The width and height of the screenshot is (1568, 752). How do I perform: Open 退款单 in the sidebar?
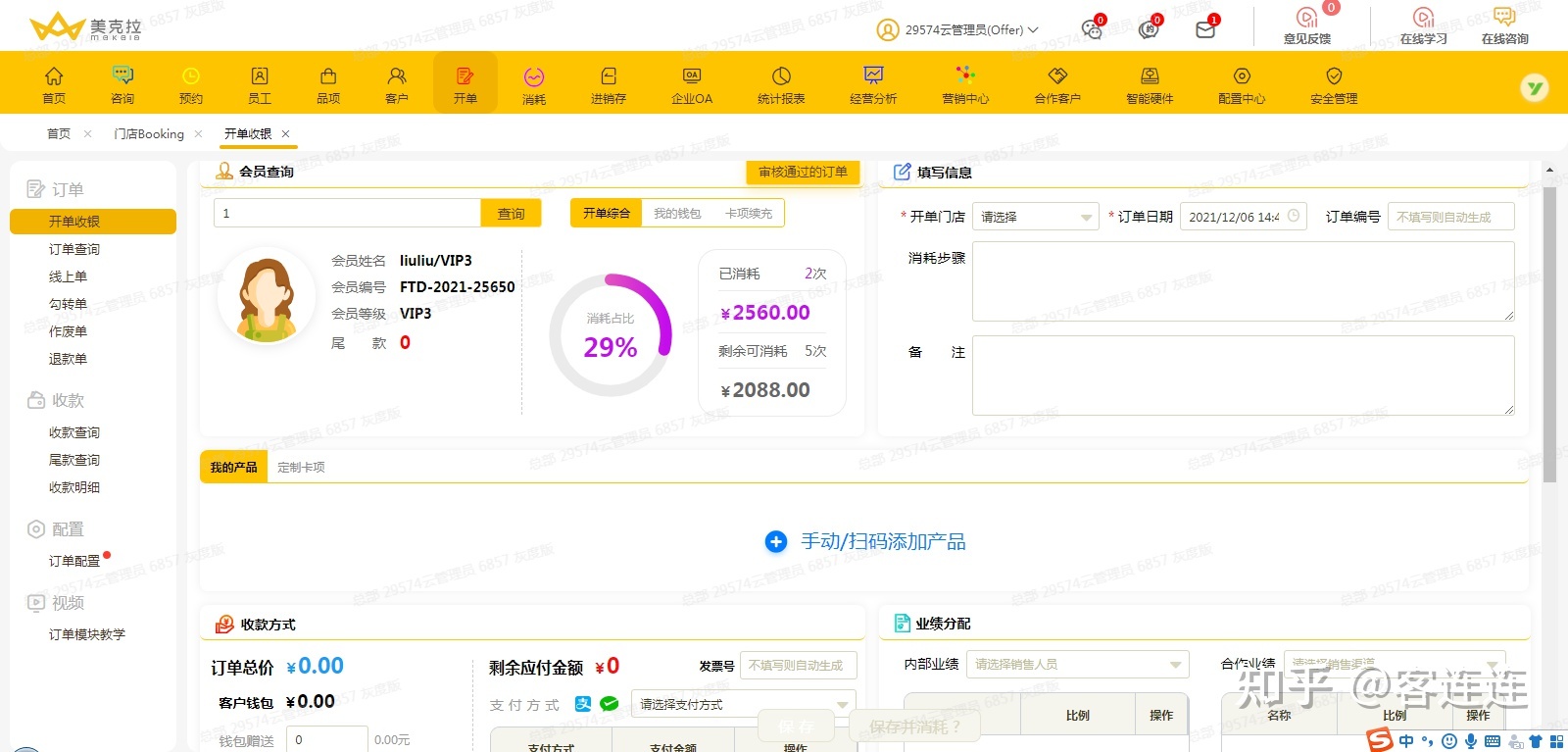(68, 359)
